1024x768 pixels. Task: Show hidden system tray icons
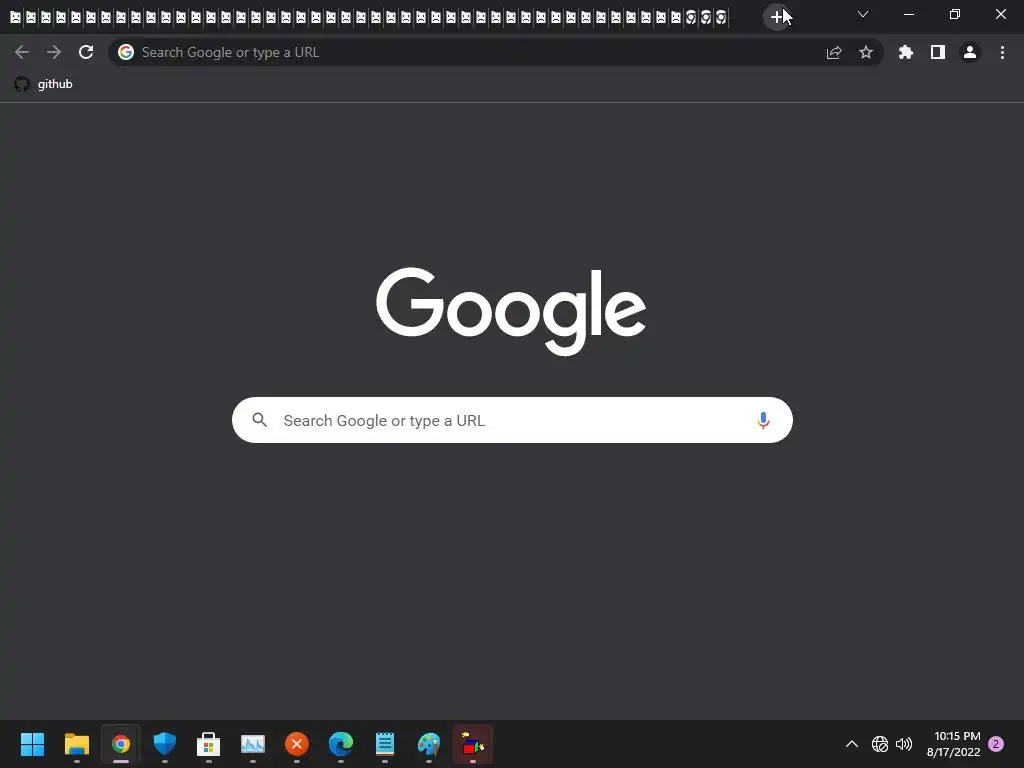pos(852,744)
